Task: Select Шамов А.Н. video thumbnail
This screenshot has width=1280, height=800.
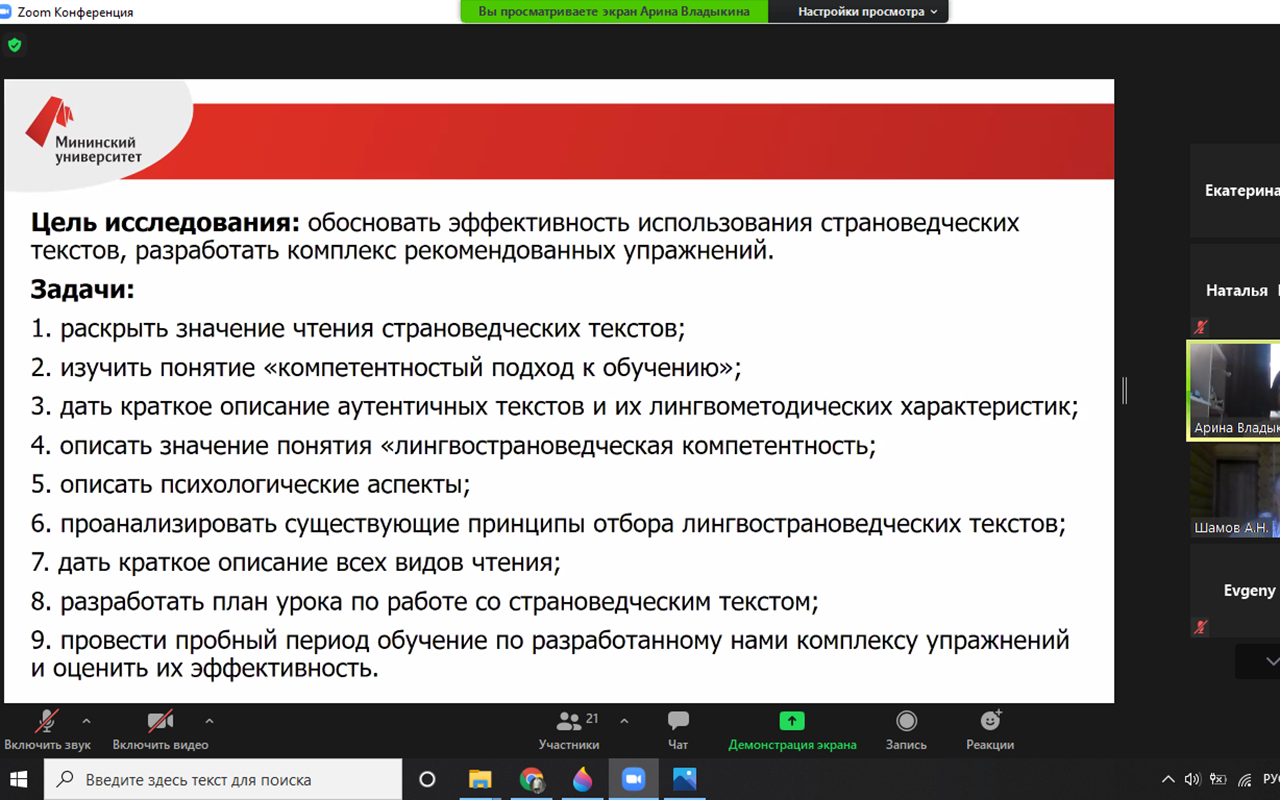Action: [x=1235, y=491]
